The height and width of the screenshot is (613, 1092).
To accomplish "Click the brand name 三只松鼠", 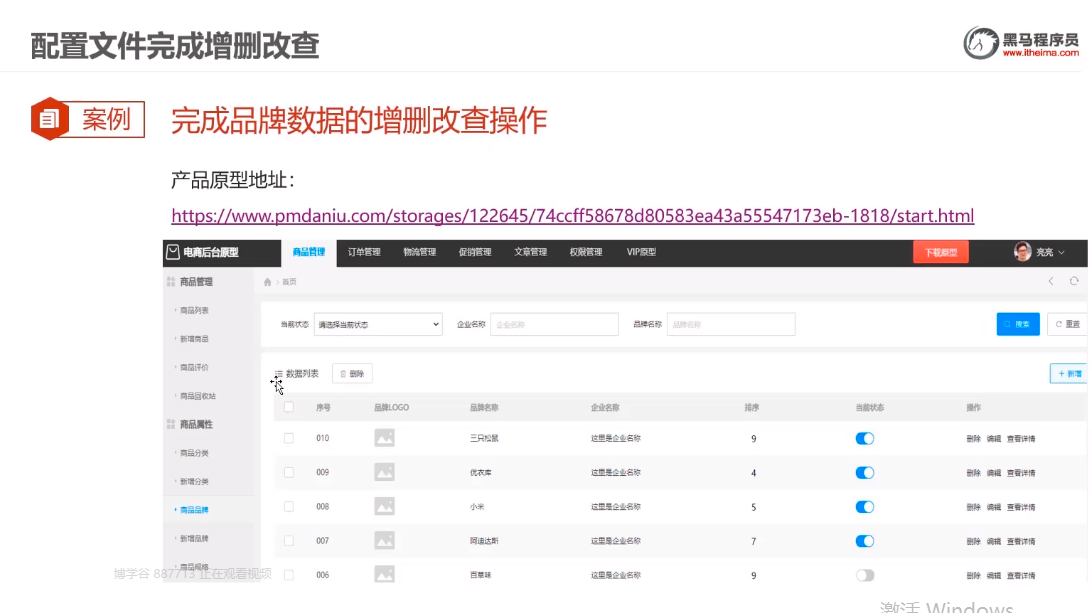I will click(484, 438).
